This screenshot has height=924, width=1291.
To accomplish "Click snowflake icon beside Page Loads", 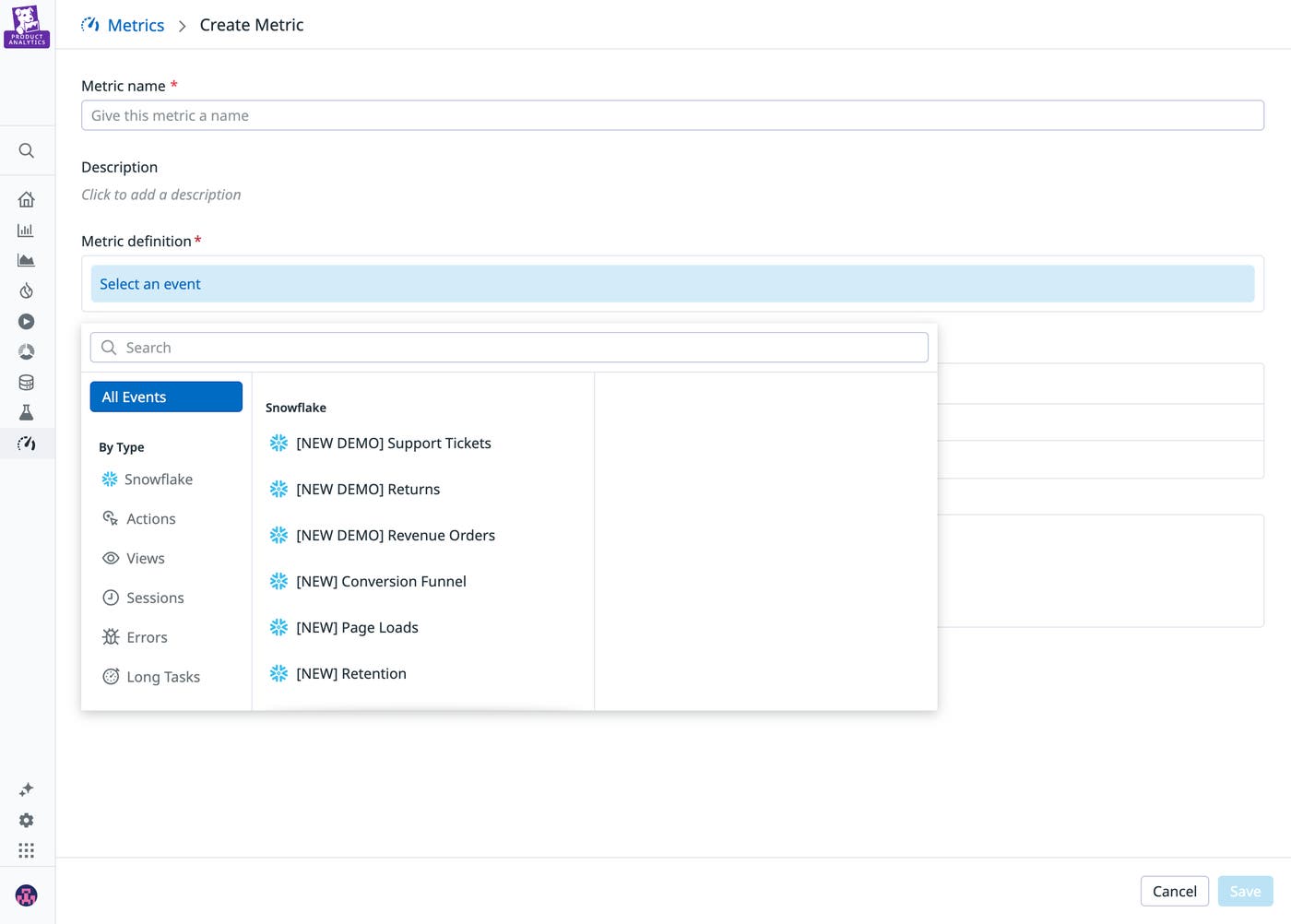I will click(x=278, y=628).
